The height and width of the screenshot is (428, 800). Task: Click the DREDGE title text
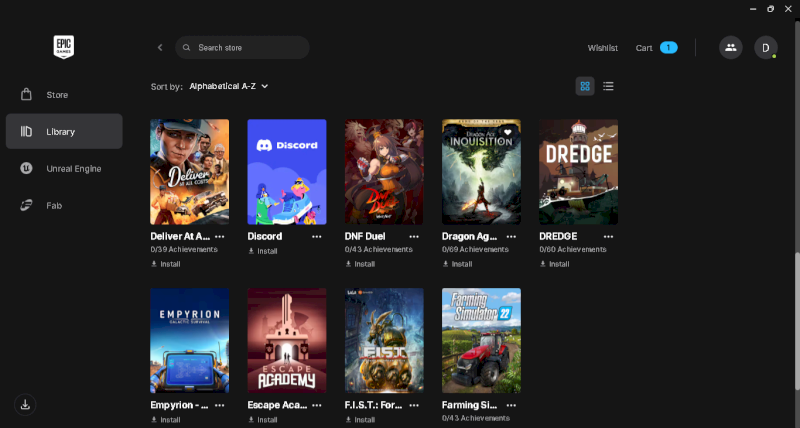(x=558, y=236)
